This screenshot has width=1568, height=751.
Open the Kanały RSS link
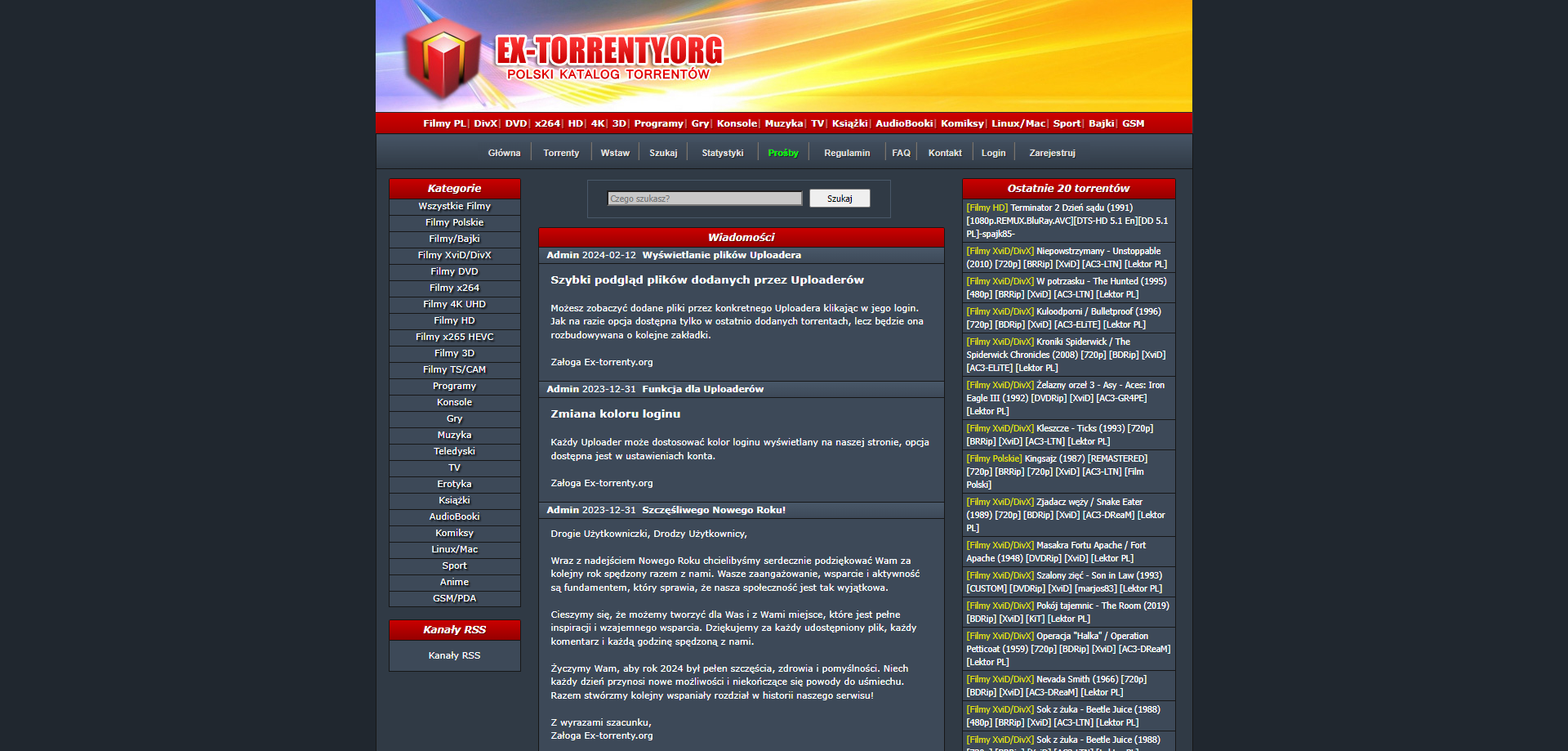[x=454, y=655]
